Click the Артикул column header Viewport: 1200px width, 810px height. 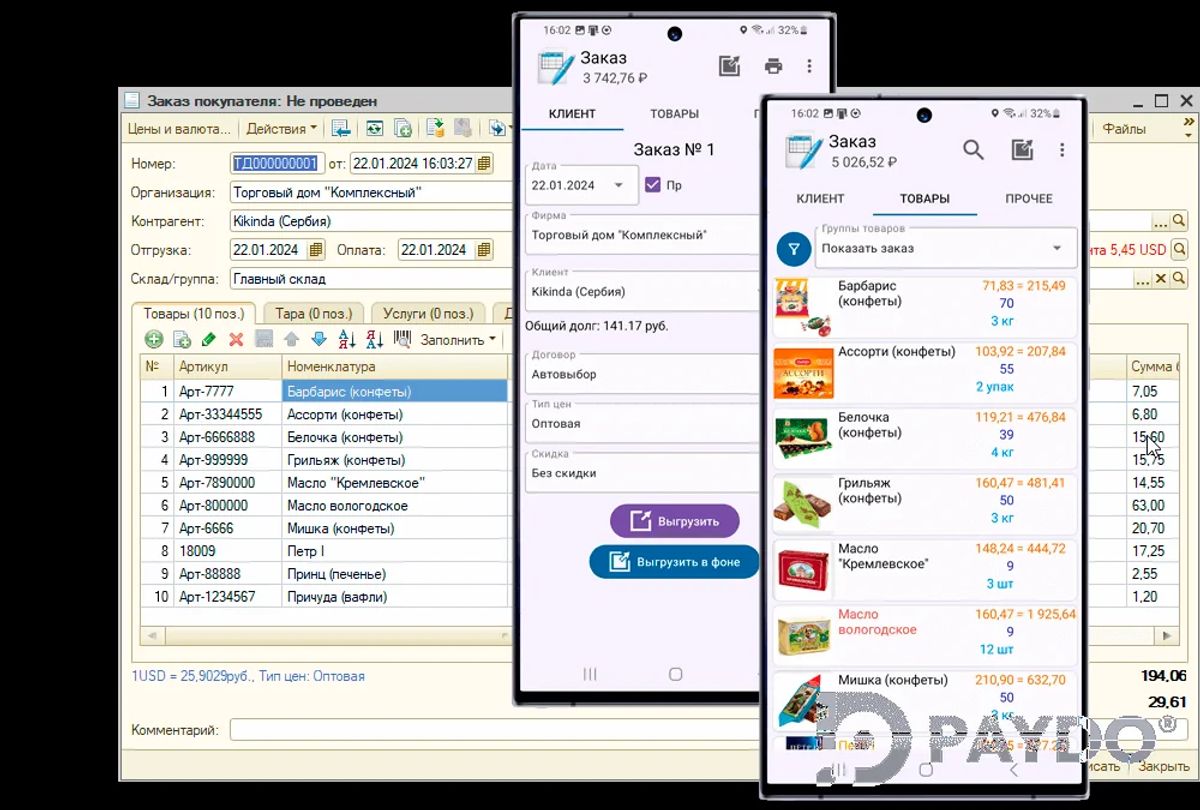tap(228, 367)
